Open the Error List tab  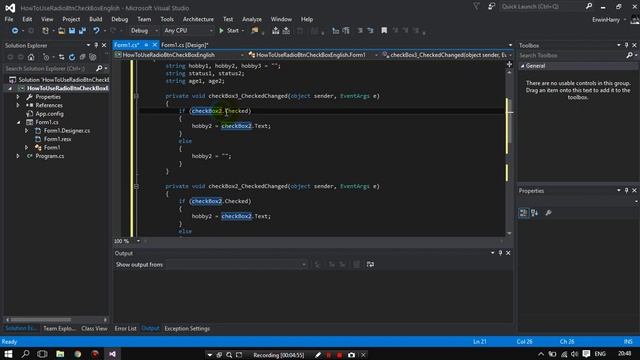coord(125,329)
